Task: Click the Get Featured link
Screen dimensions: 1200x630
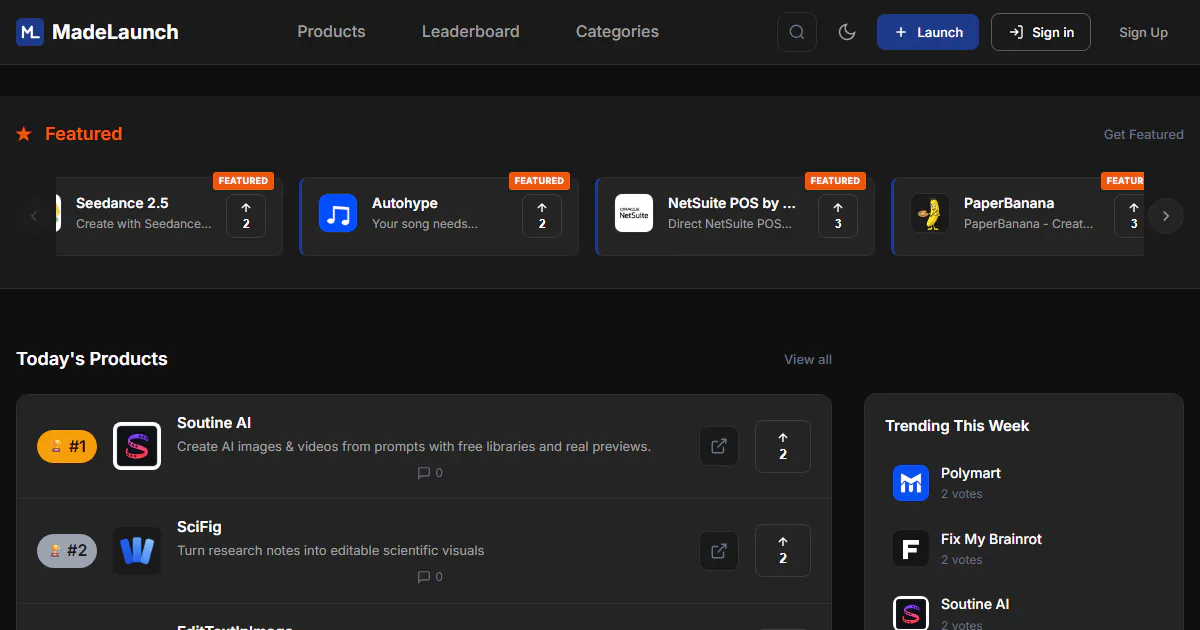Action: coord(1143,134)
